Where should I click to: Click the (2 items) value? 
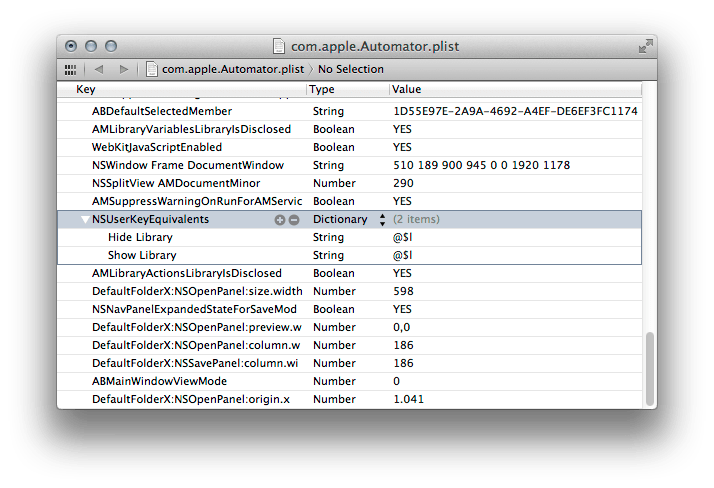pyautogui.click(x=416, y=219)
